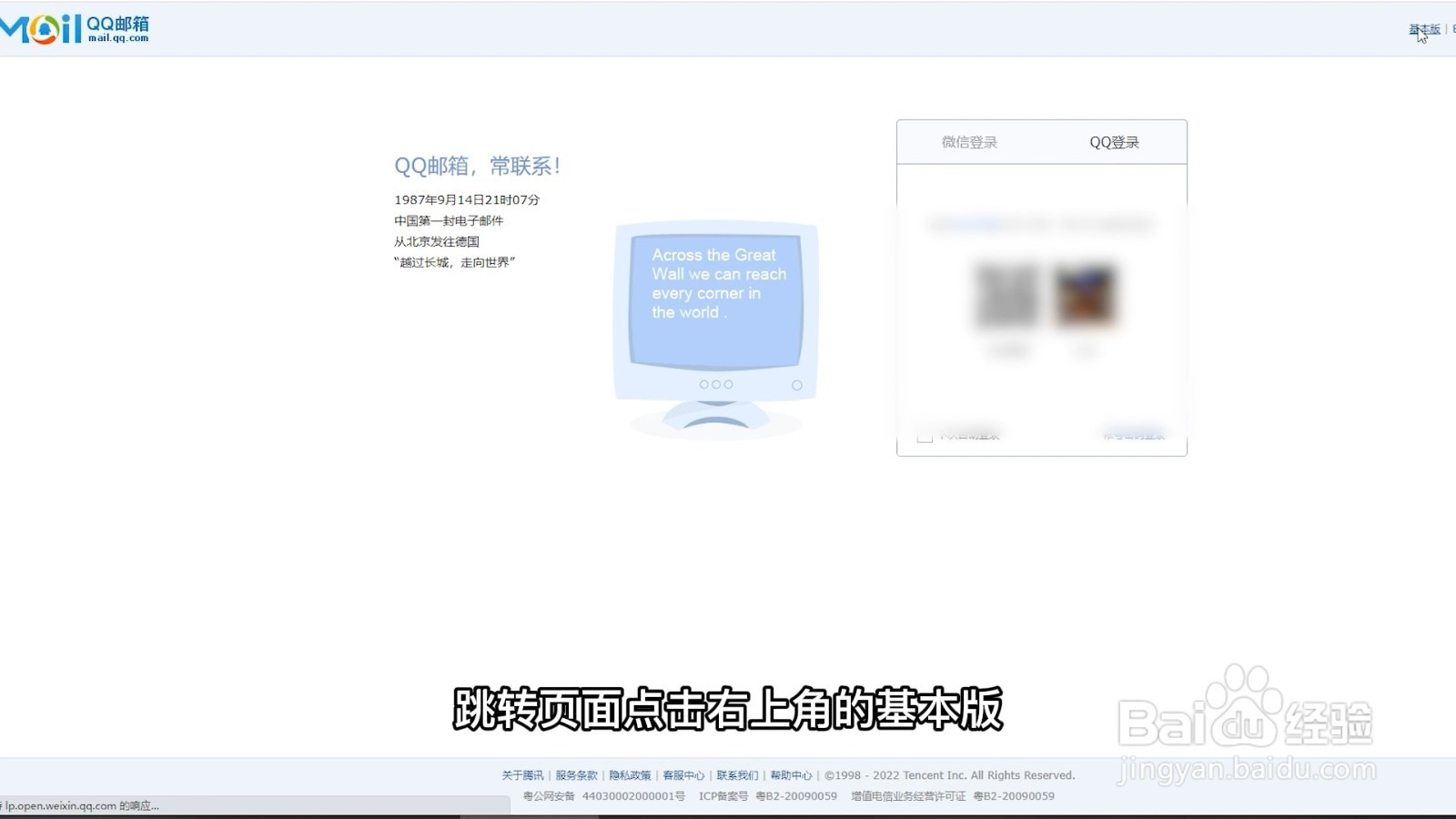Click the ICP备案号 粤B2-20090059 text
This screenshot has width=1456, height=819.
768,796
